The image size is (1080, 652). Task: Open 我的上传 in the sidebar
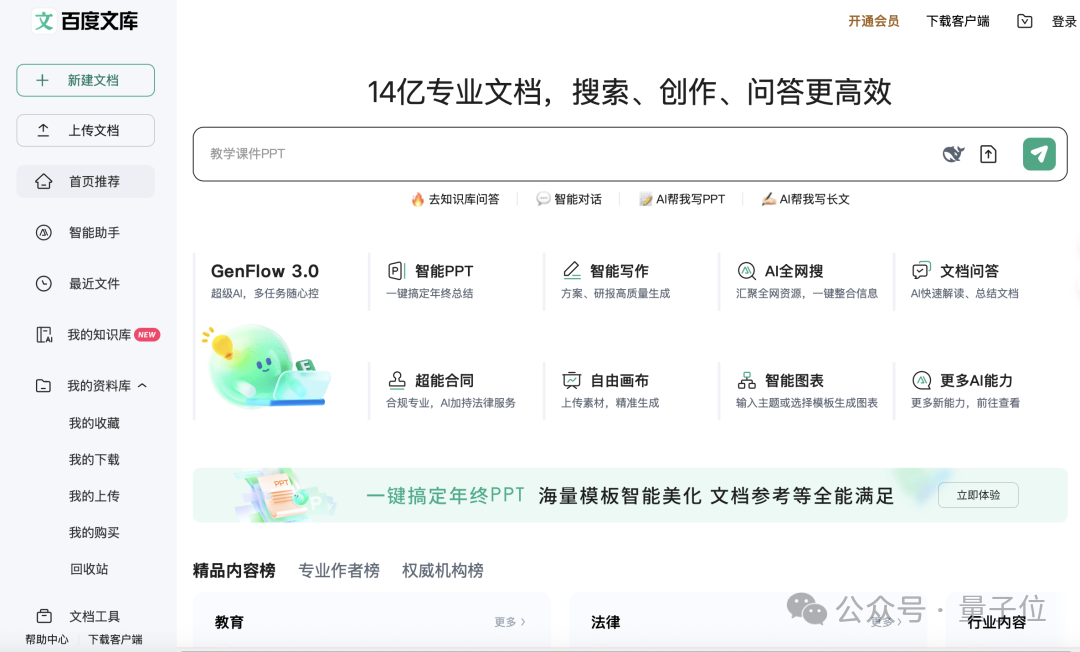94,496
